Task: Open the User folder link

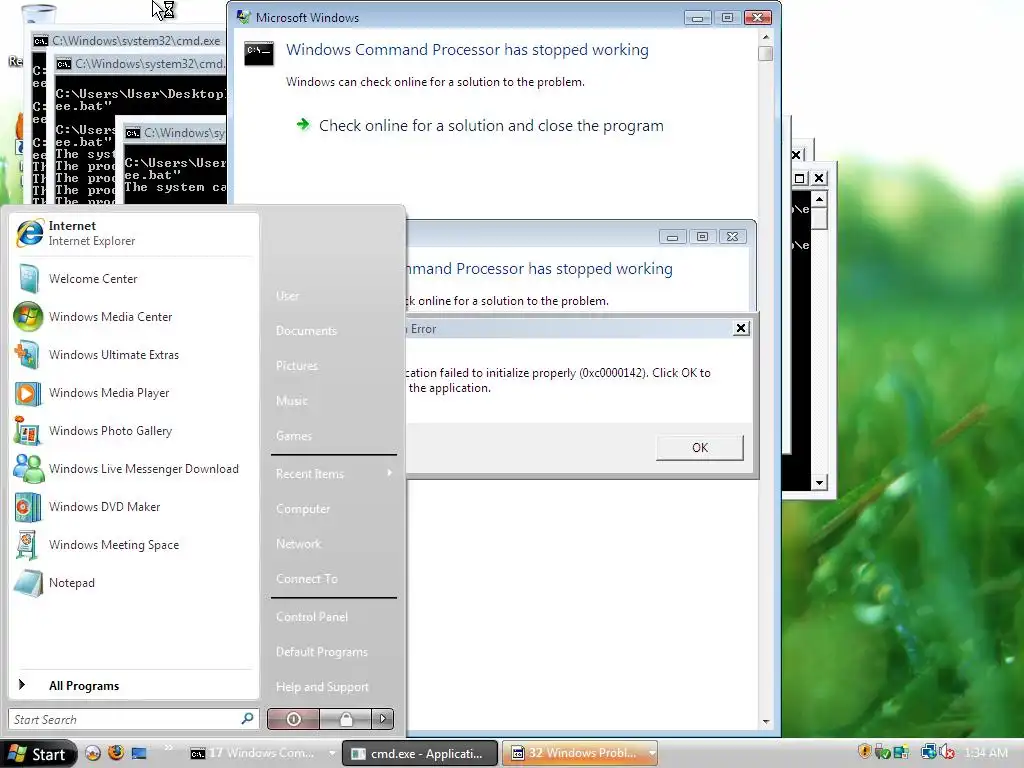Action: [287, 296]
